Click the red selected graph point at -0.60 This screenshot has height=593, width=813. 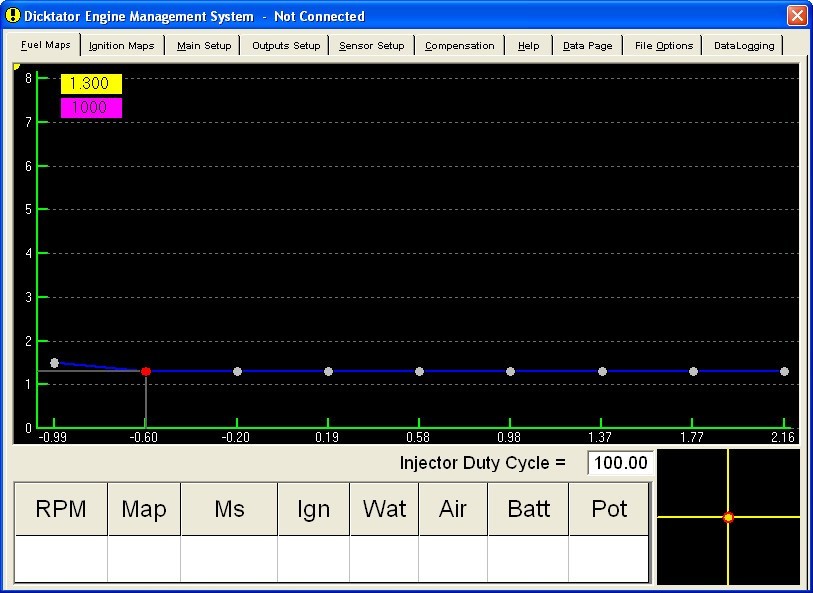(146, 371)
